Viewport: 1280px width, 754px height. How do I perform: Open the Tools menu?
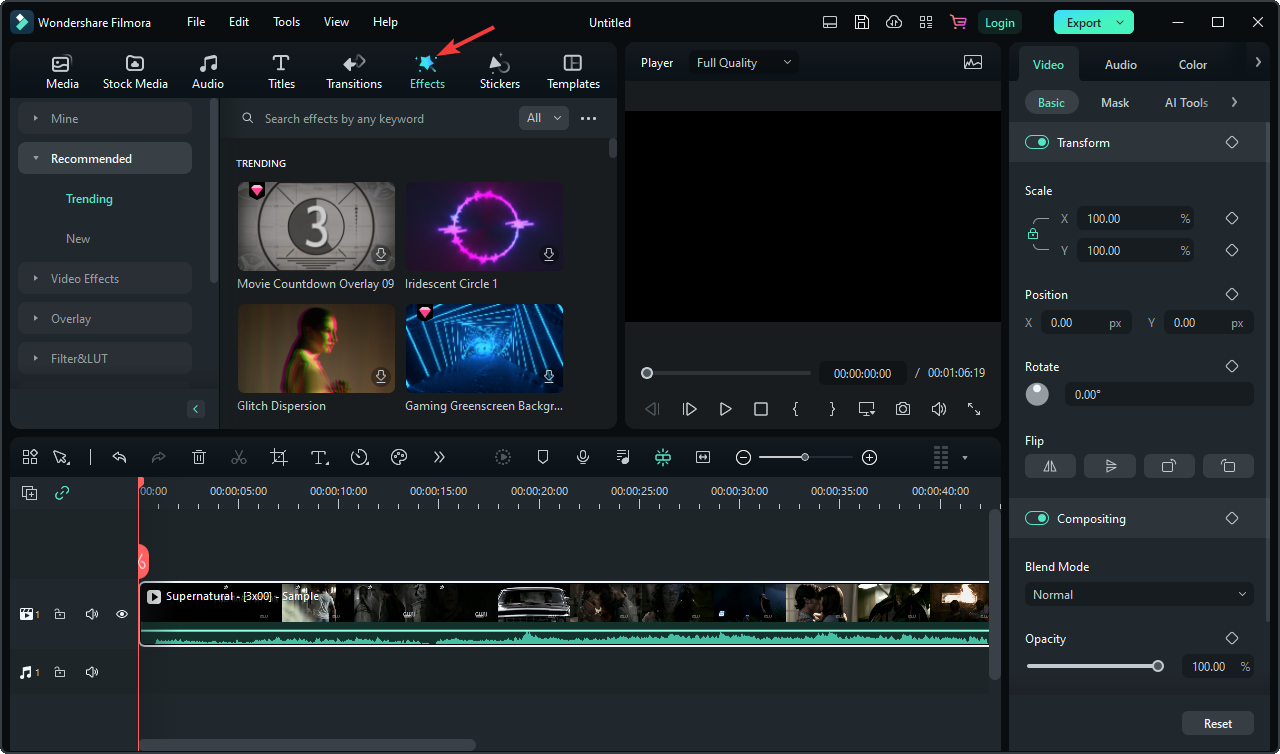[286, 22]
